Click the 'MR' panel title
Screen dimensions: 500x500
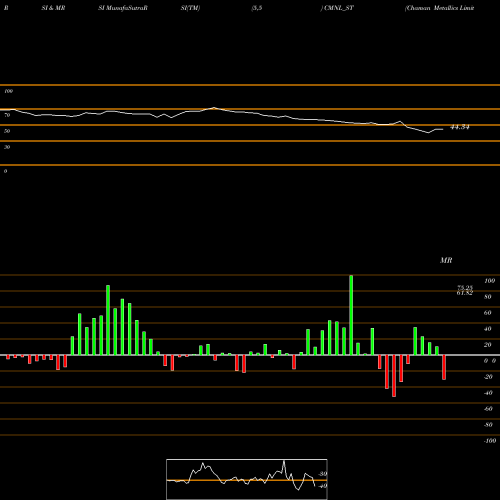pyautogui.click(x=446, y=260)
